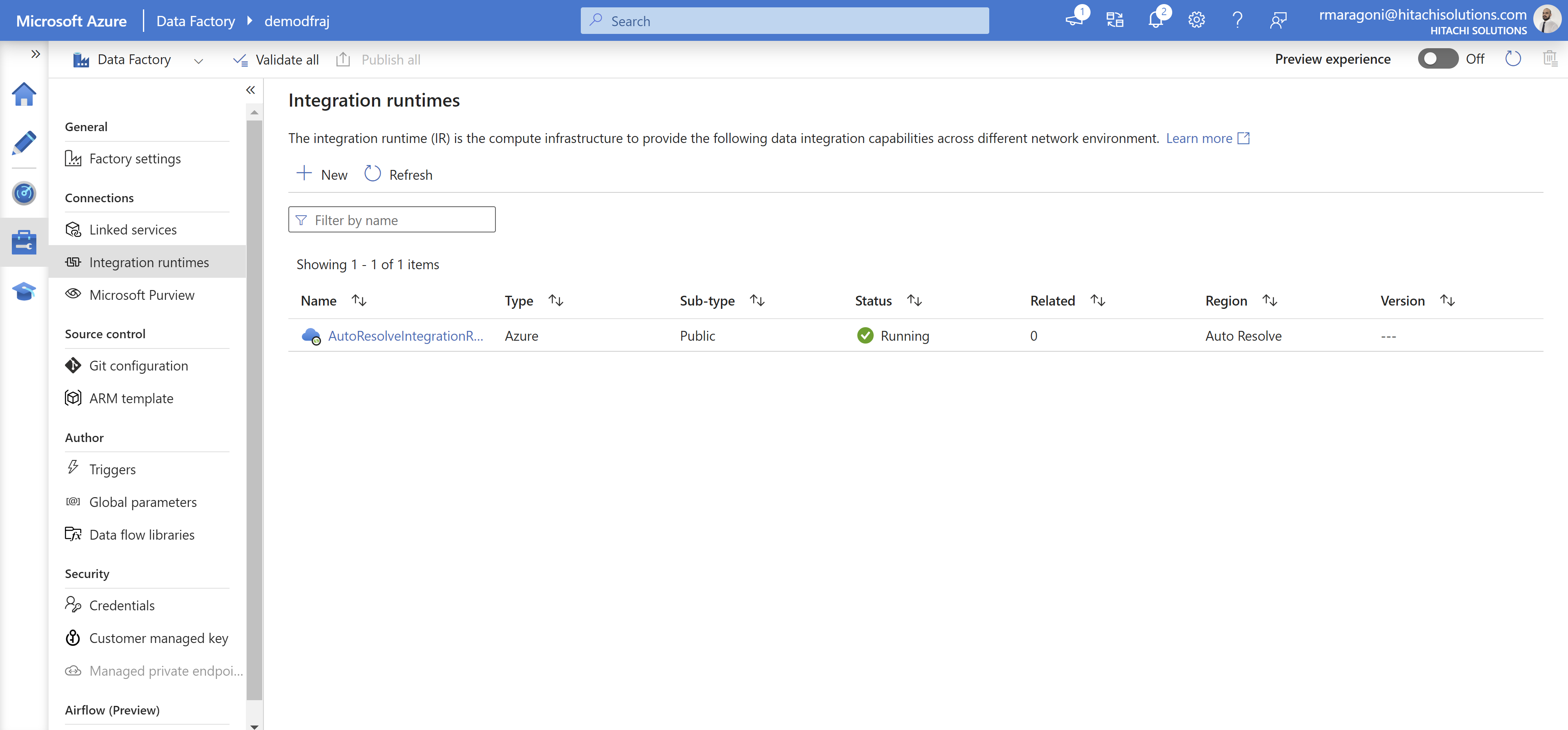1568x730 pixels.
Task: Open the Learn more link
Action: tap(1207, 138)
